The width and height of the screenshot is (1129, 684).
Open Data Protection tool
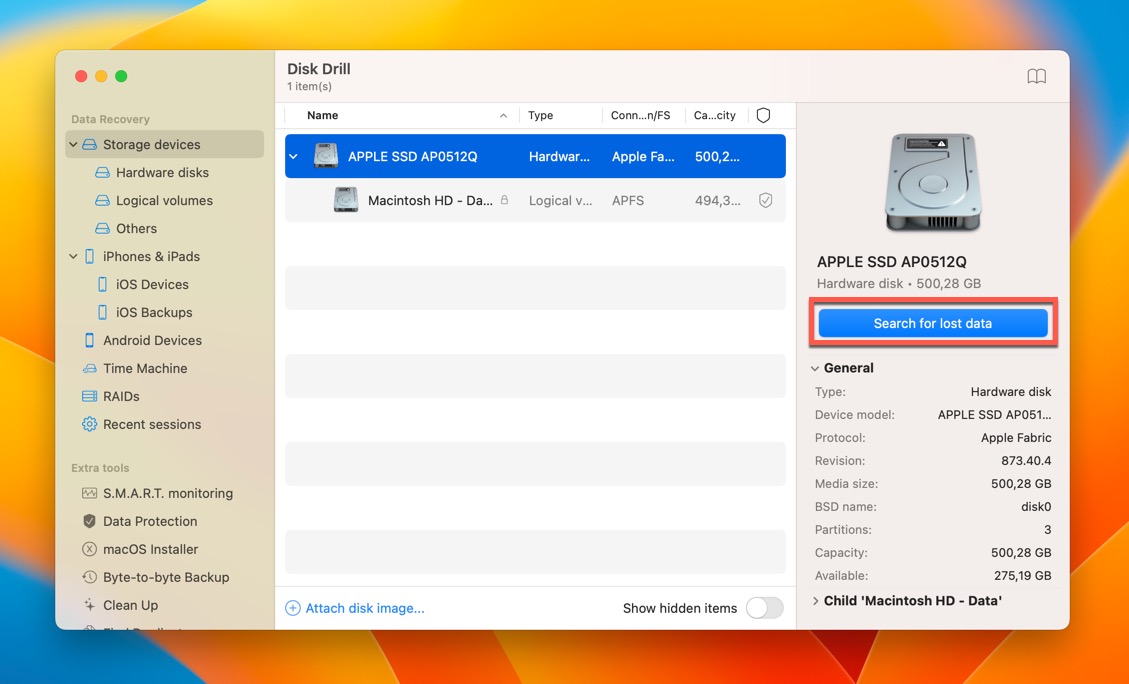(150, 521)
